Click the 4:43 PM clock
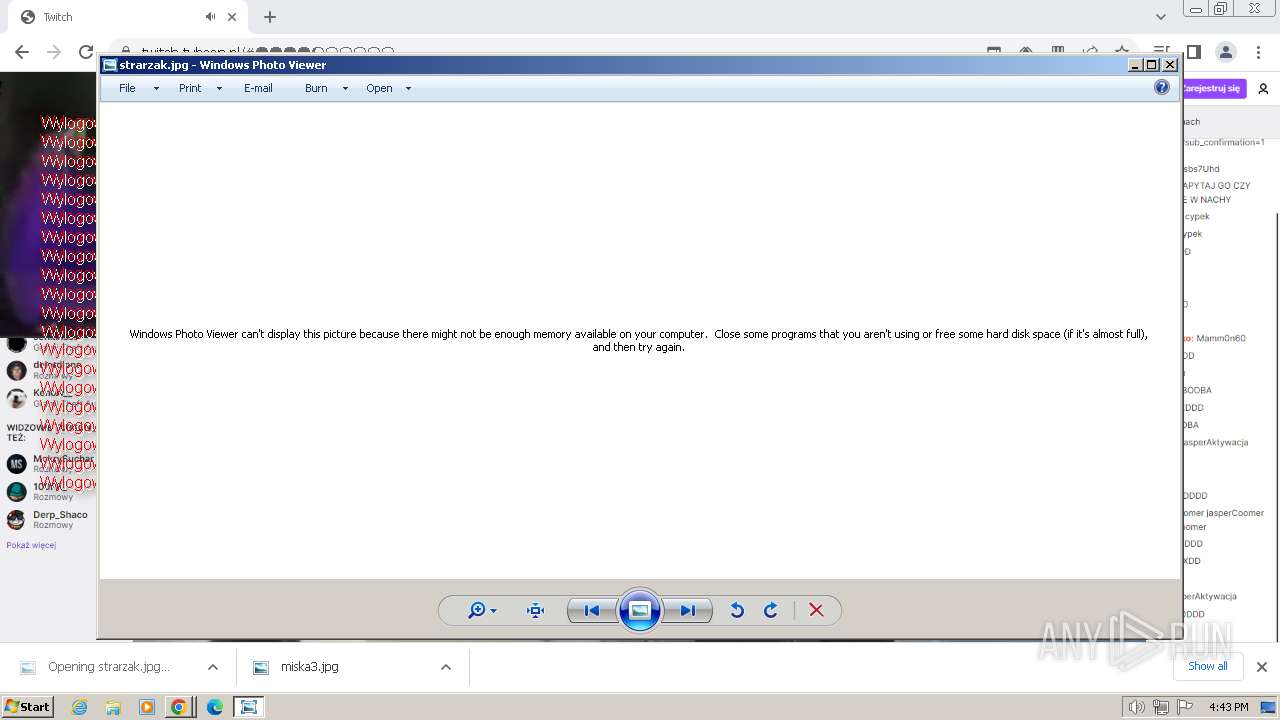 pyautogui.click(x=1228, y=707)
